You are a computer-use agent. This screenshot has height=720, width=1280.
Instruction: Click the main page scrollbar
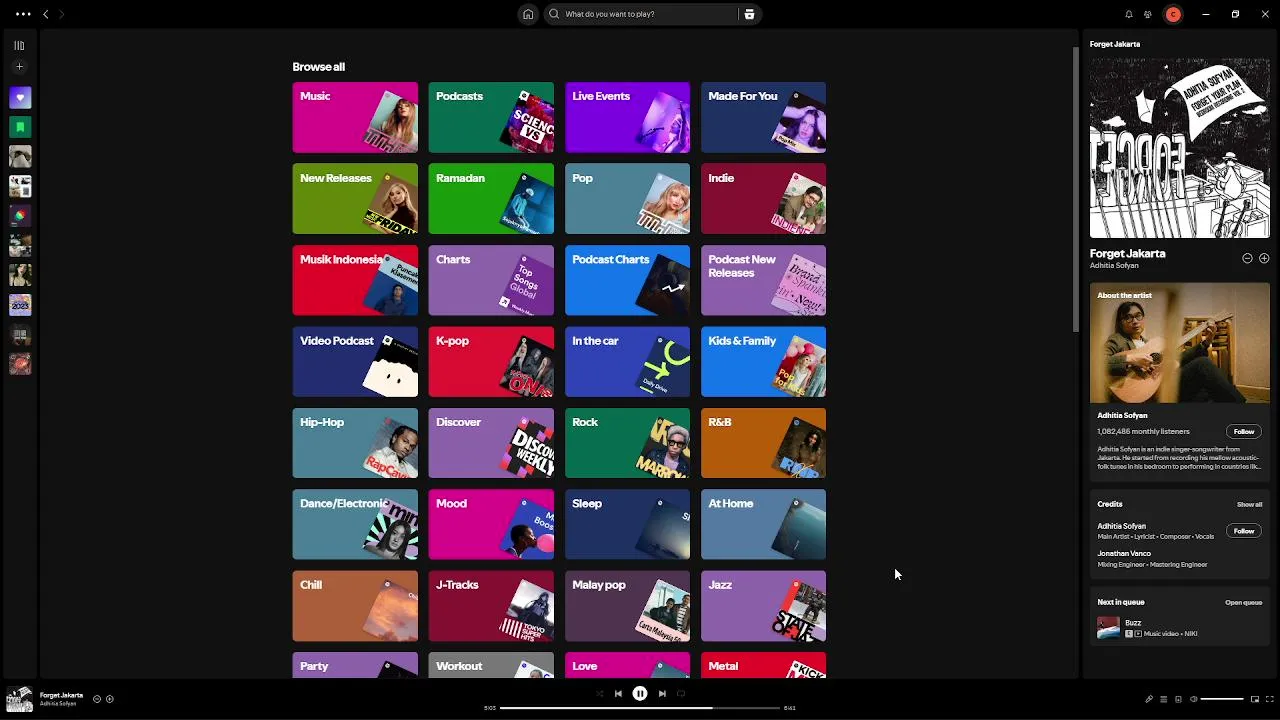click(1076, 190)
